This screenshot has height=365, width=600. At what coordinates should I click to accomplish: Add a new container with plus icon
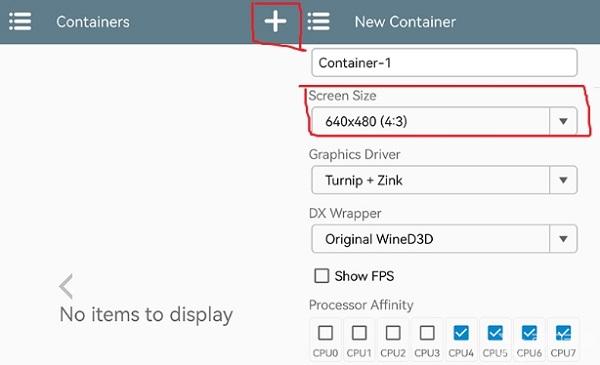coord(276,21)
